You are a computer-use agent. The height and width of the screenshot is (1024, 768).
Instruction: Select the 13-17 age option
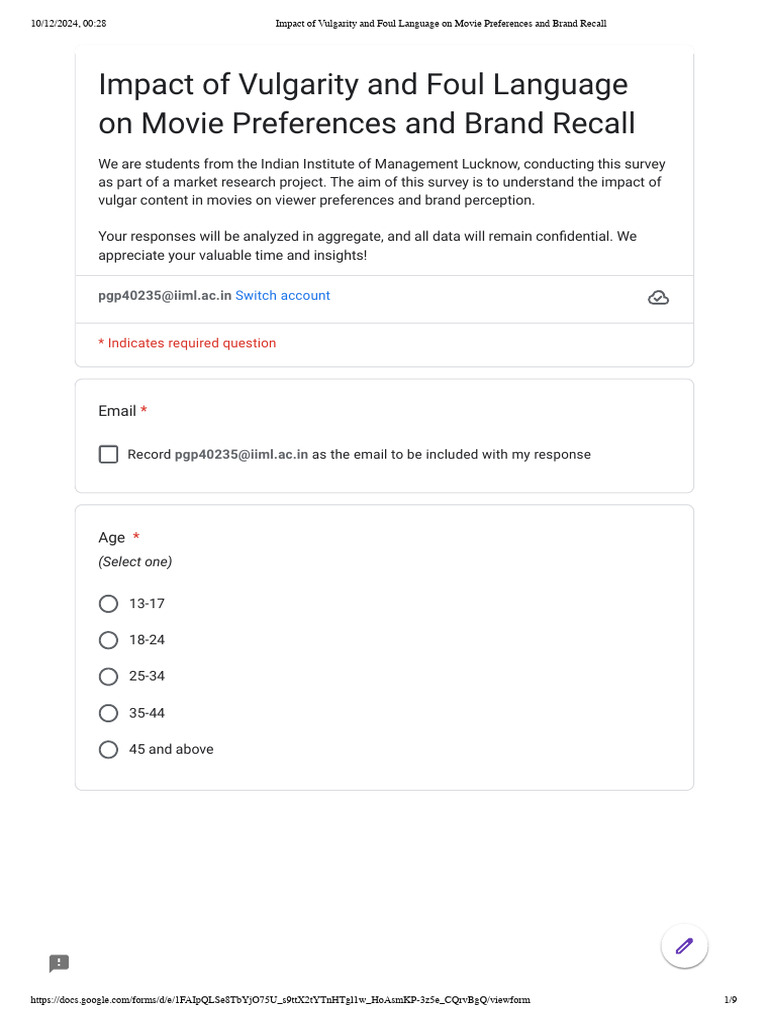[109, 604]
